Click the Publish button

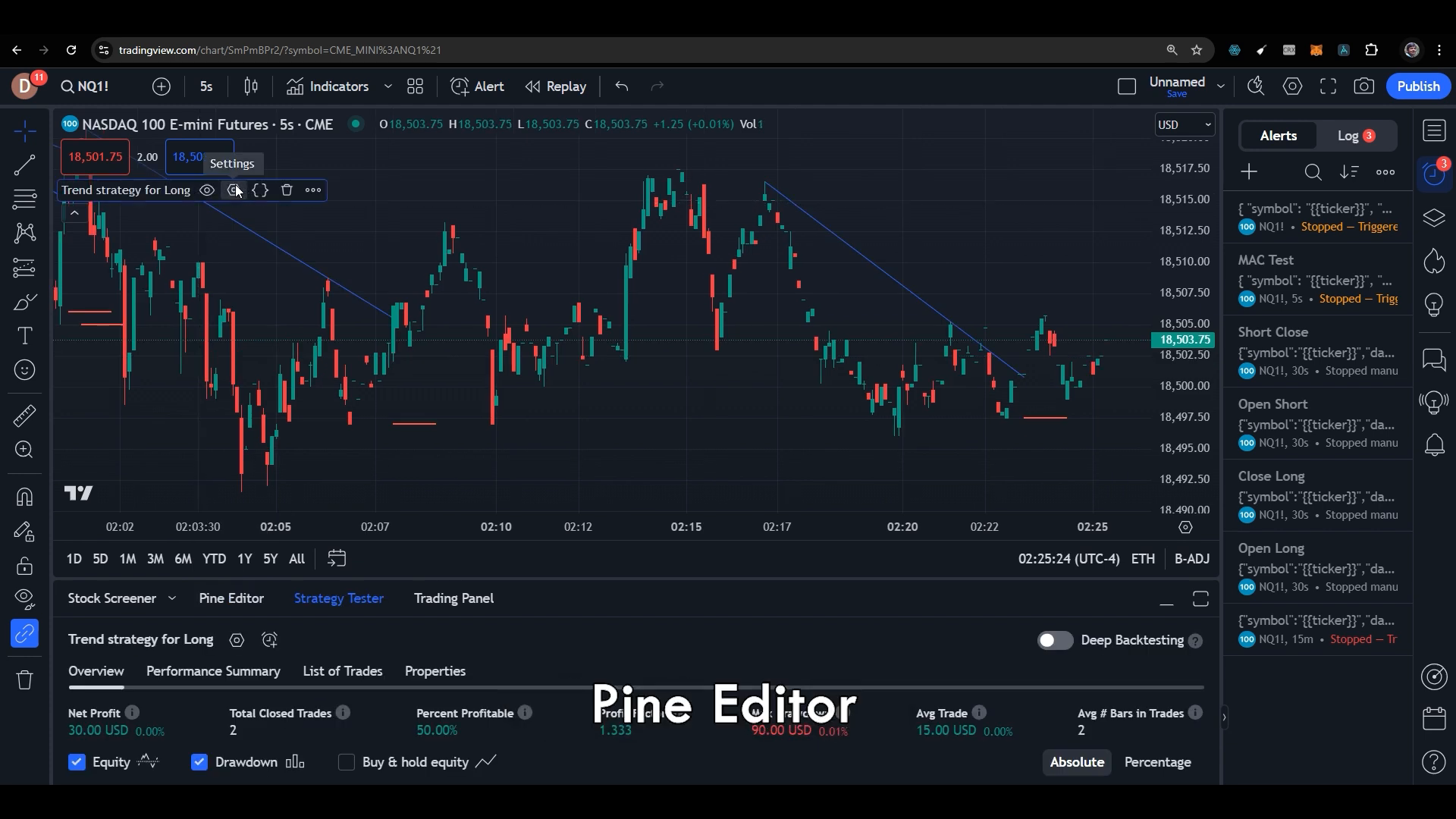(x=1418, y=86)
